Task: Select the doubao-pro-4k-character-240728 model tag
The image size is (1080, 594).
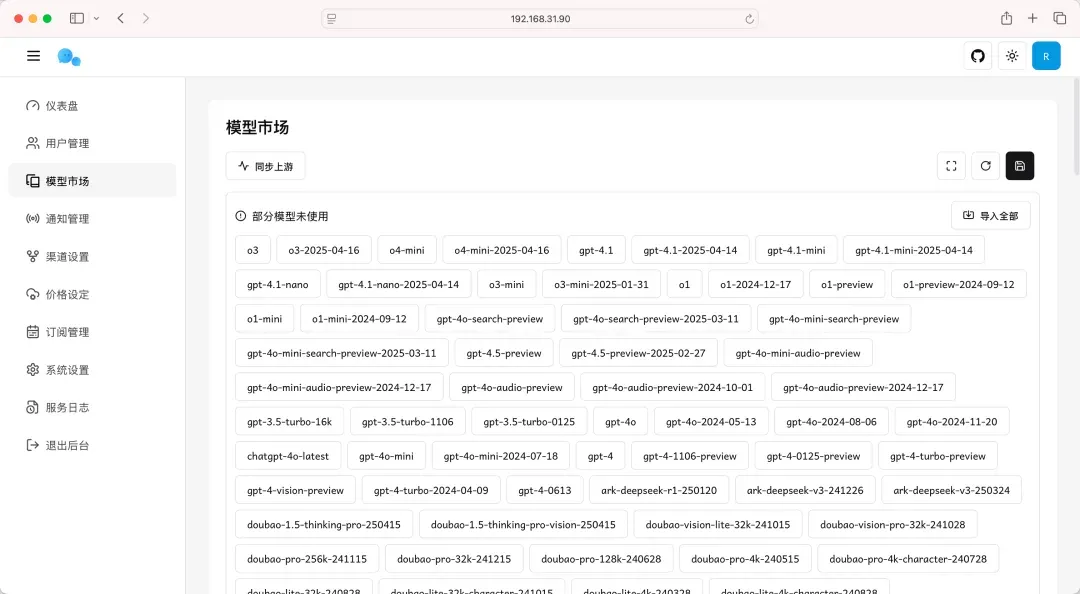Action: coord(908,559)
